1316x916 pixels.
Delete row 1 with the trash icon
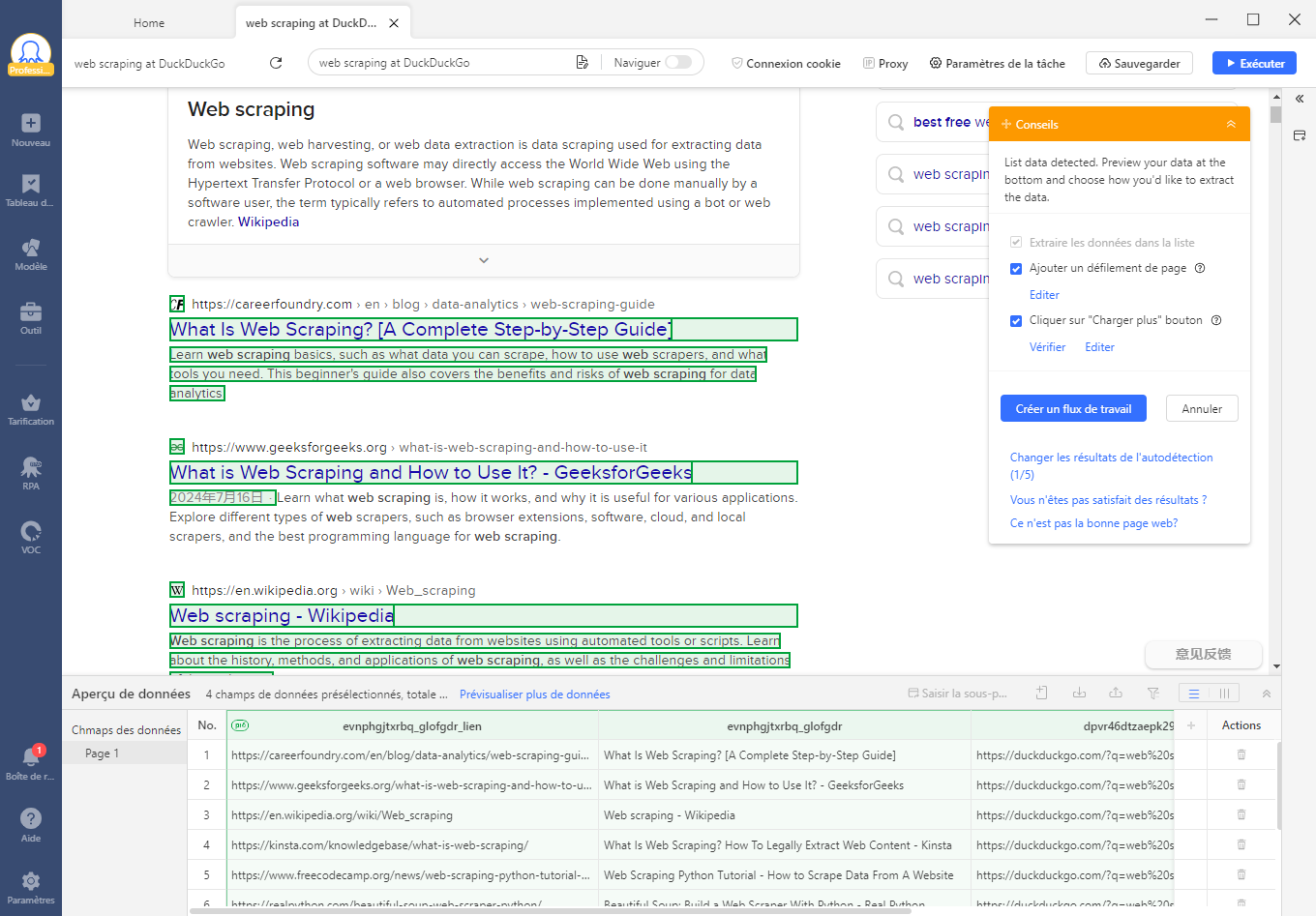point(1241,755)
